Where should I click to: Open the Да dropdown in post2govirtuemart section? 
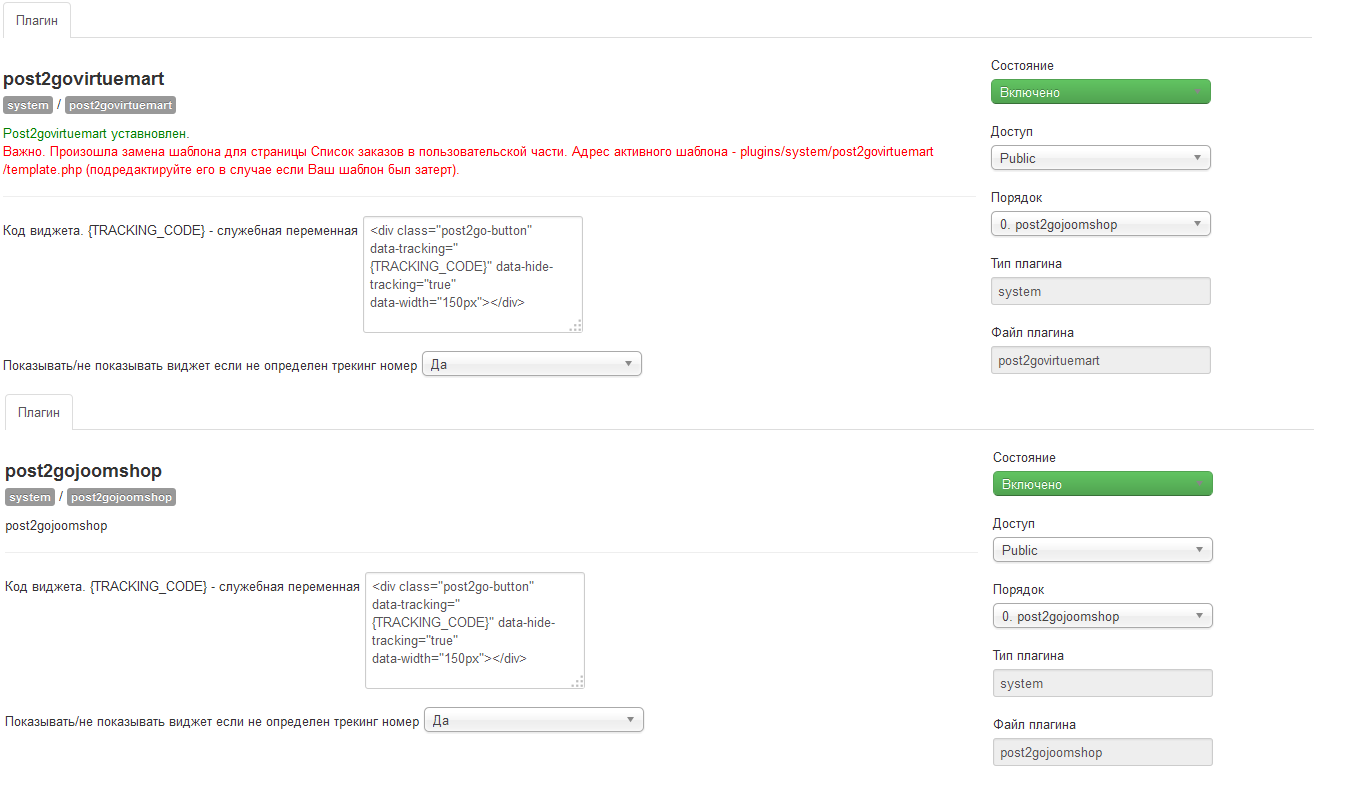pos(531,364)
